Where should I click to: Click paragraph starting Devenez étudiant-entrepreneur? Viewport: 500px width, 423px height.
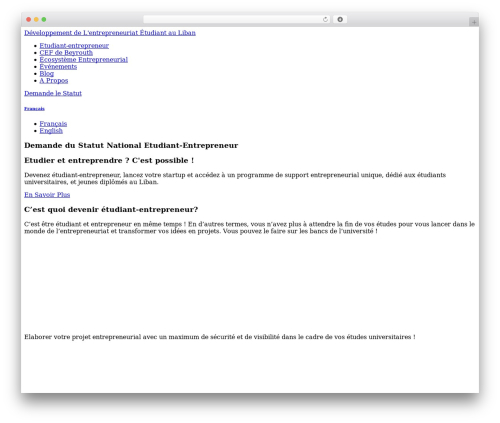[x=235, y=178]
